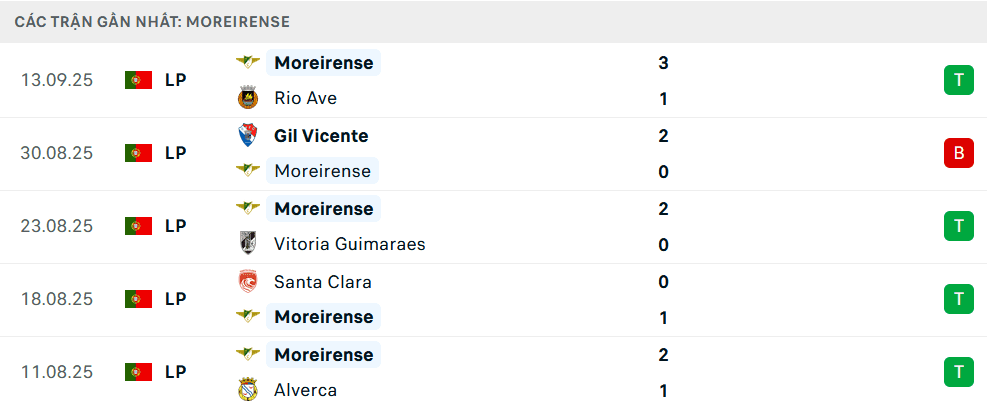Open the Alverca team link
The image size is (987, 408).
click(x=305, y=390)
